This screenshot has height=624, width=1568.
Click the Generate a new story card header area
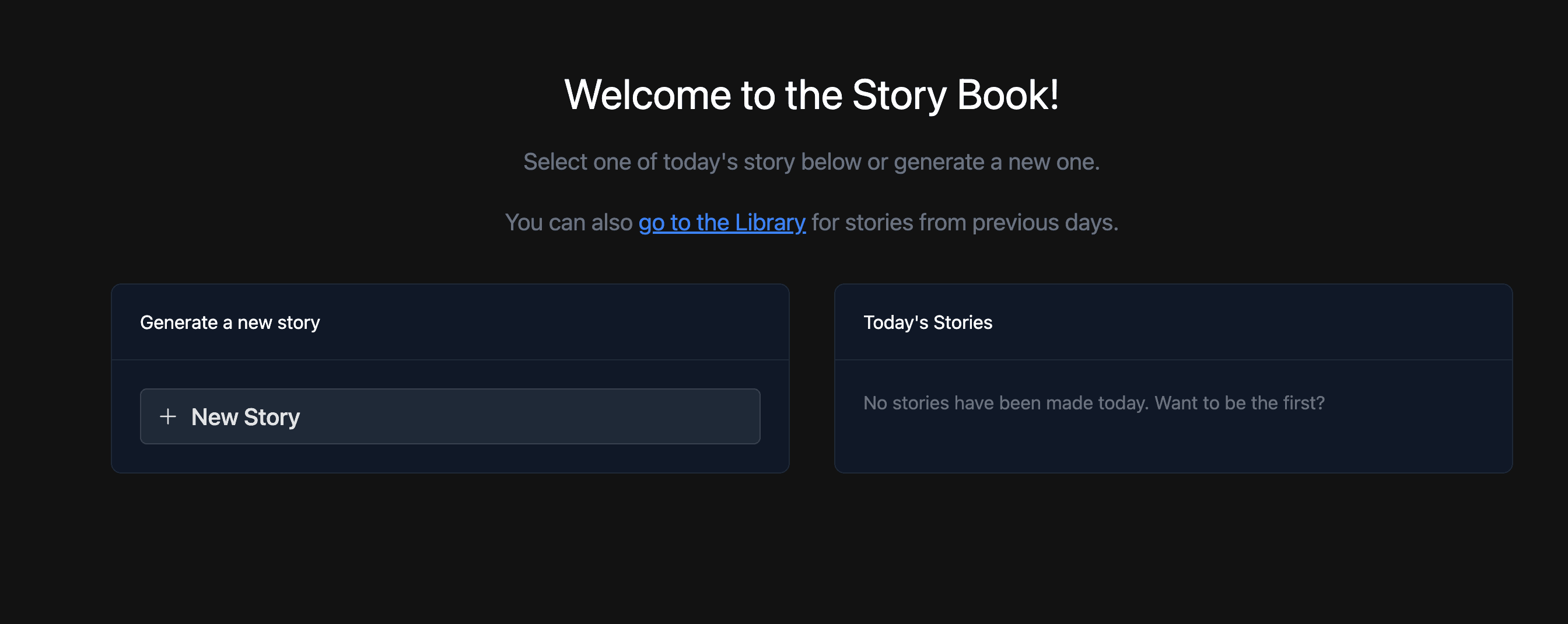(450, 322)
